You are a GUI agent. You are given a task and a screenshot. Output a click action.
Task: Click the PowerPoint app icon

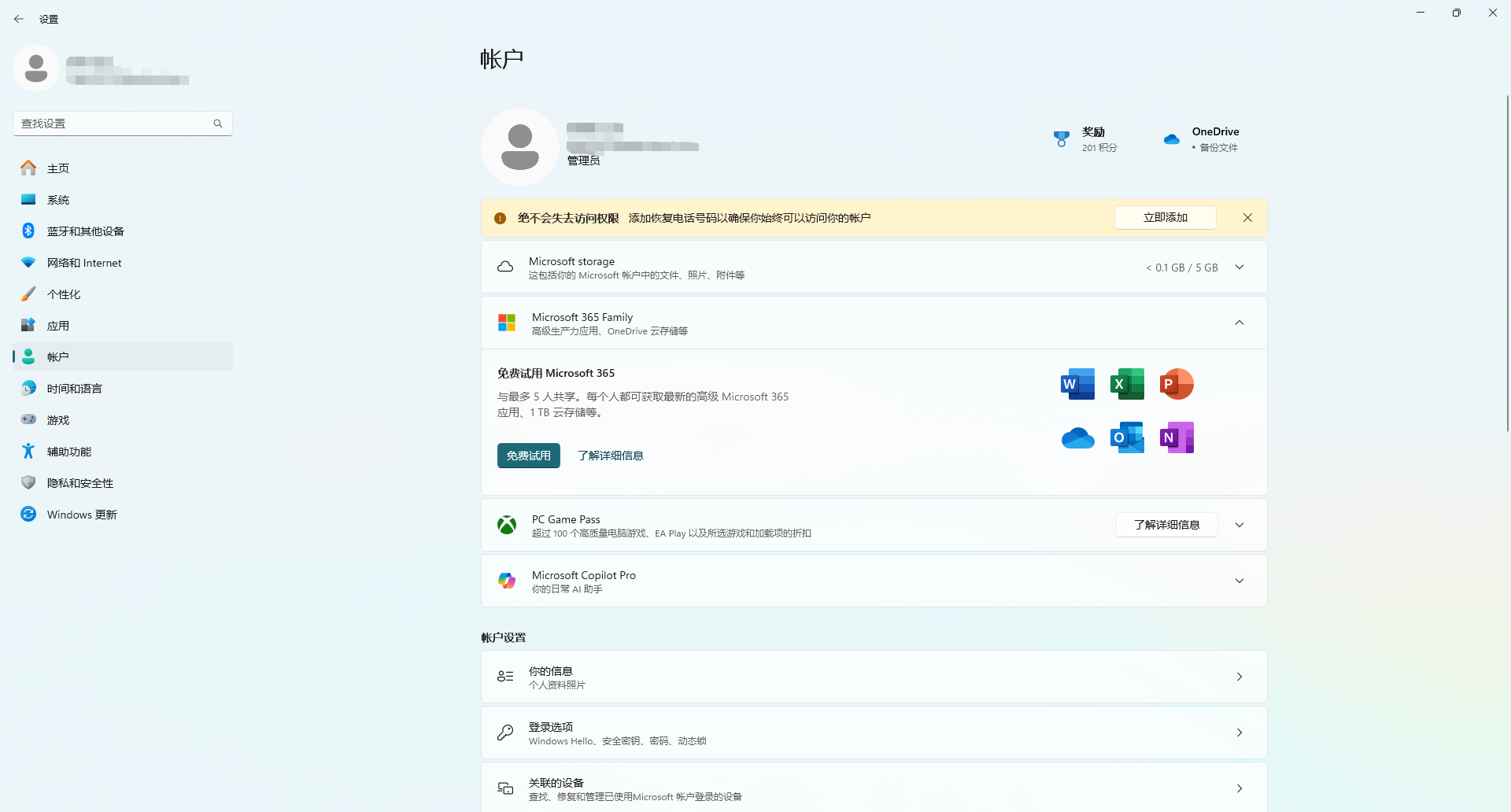[x=1177, y=384]
